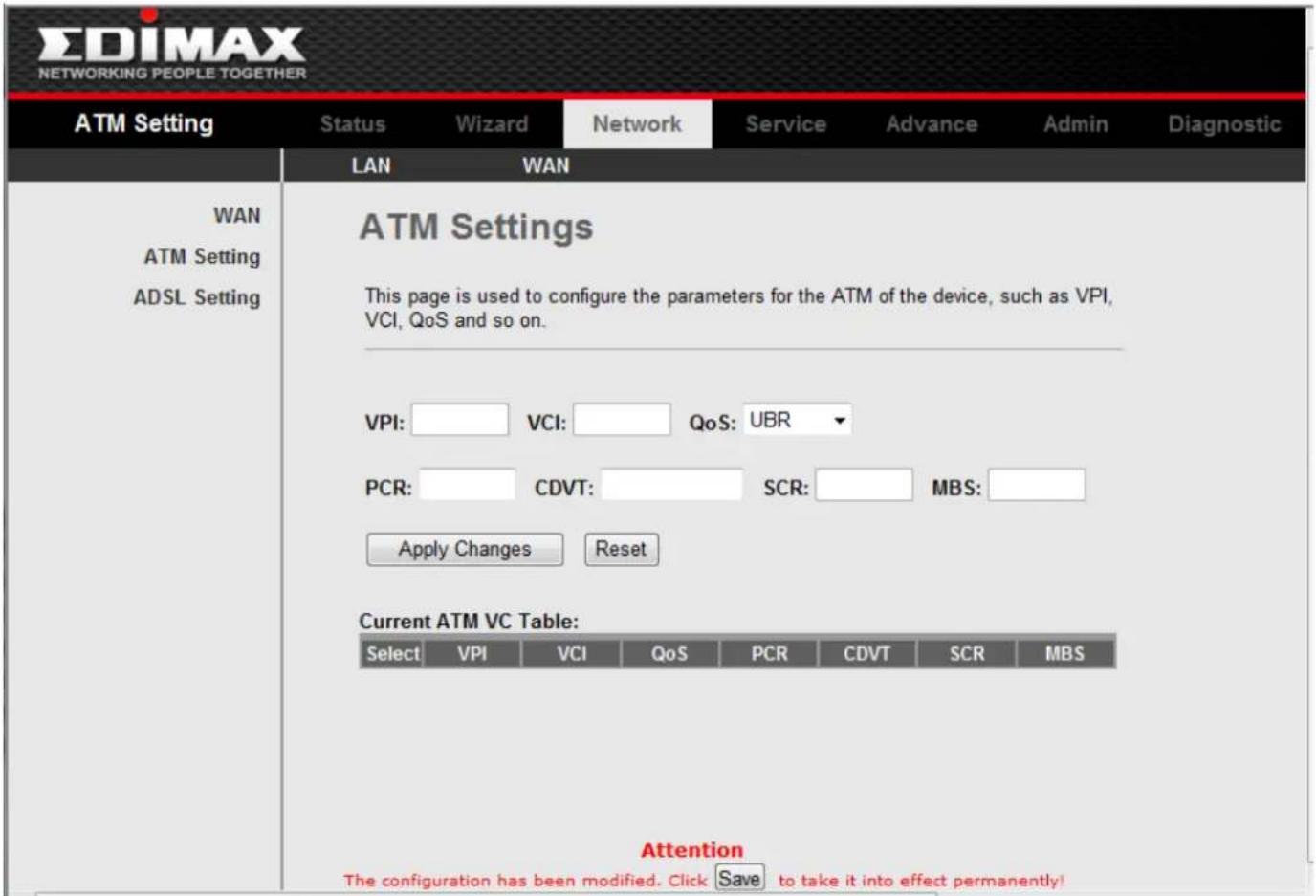Image resolution: width=1316 pixels, height=896 pixels.
Task: Click the Edimax logo
Action: (x=171, y=48)
